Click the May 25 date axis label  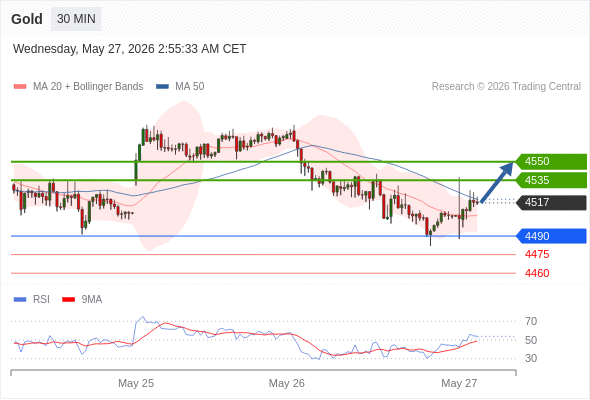(x=136, y=383)
